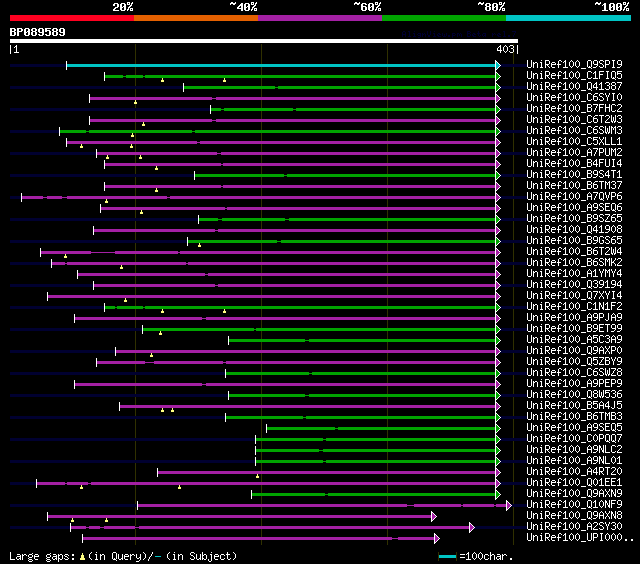Select the UniRef100_B4FUI4 label
The width and height of the screenshot is (640, 564).
coord(574,163)
